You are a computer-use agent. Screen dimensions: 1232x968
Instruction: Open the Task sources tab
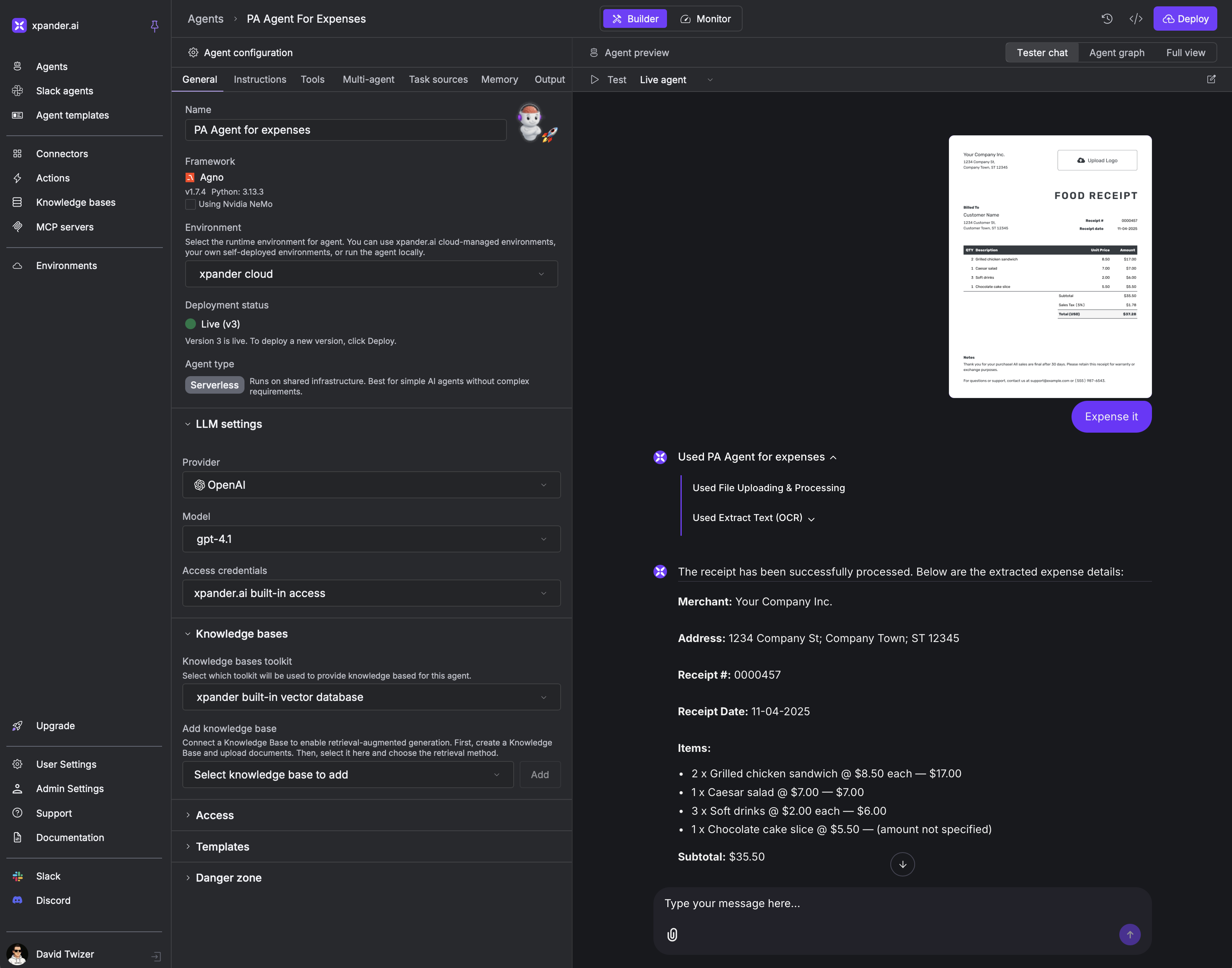click(438, 79)
